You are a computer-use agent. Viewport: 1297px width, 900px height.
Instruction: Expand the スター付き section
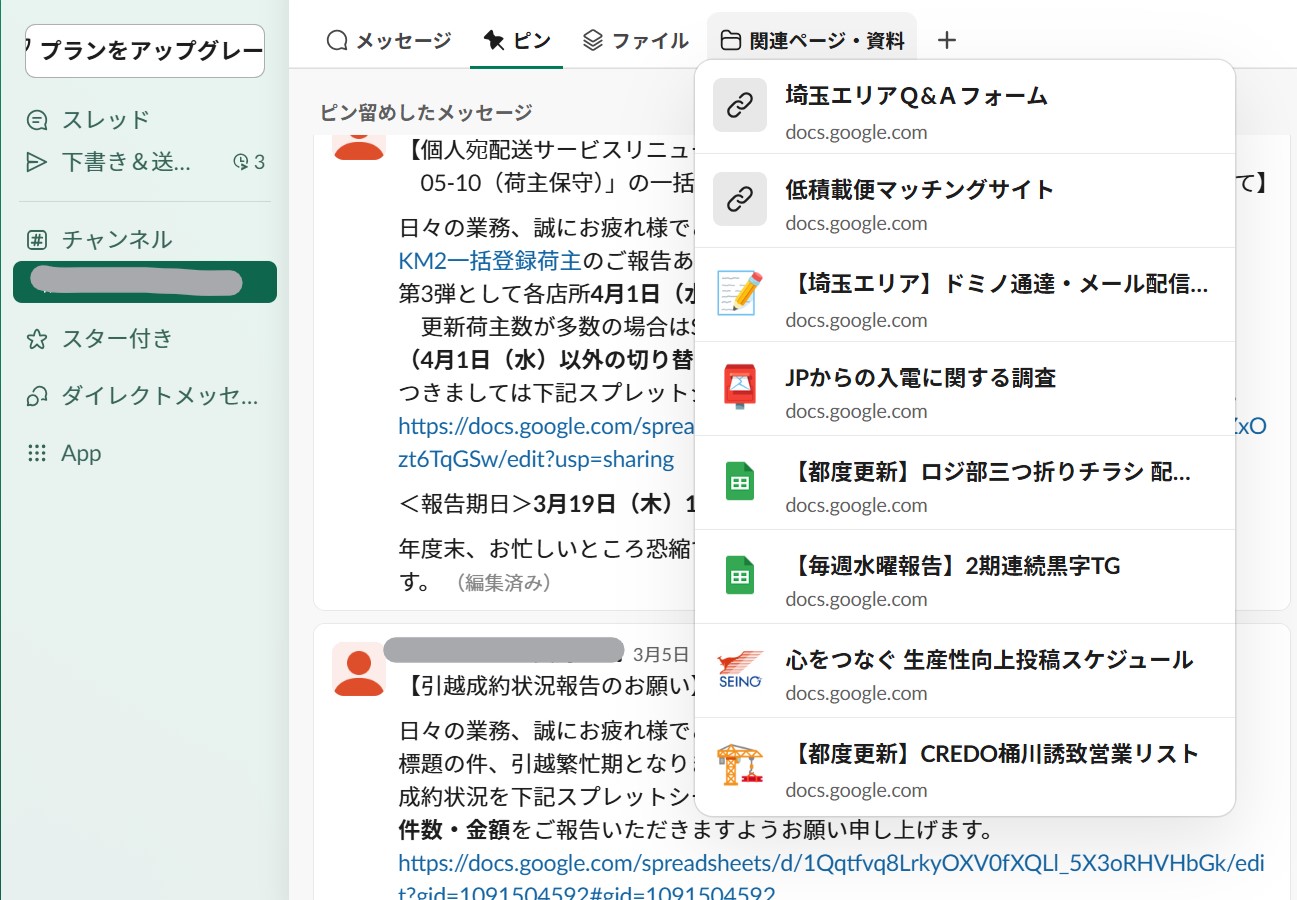click(x=116, y=339)
